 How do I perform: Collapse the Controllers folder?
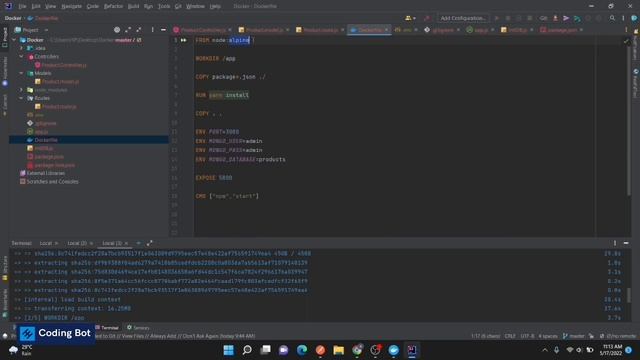(22, 56)
